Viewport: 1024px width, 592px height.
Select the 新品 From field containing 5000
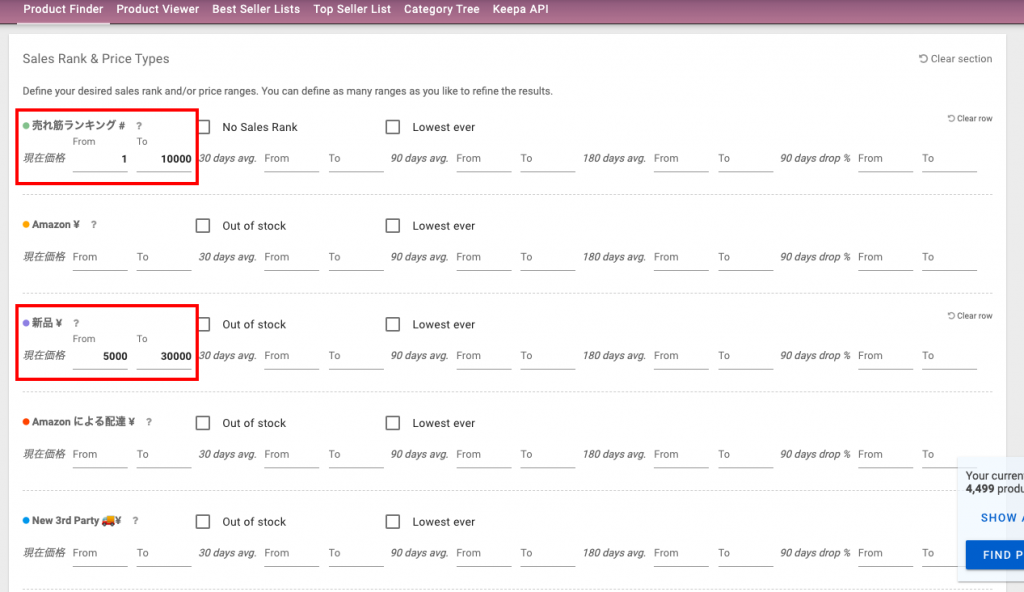click(100, 356)
